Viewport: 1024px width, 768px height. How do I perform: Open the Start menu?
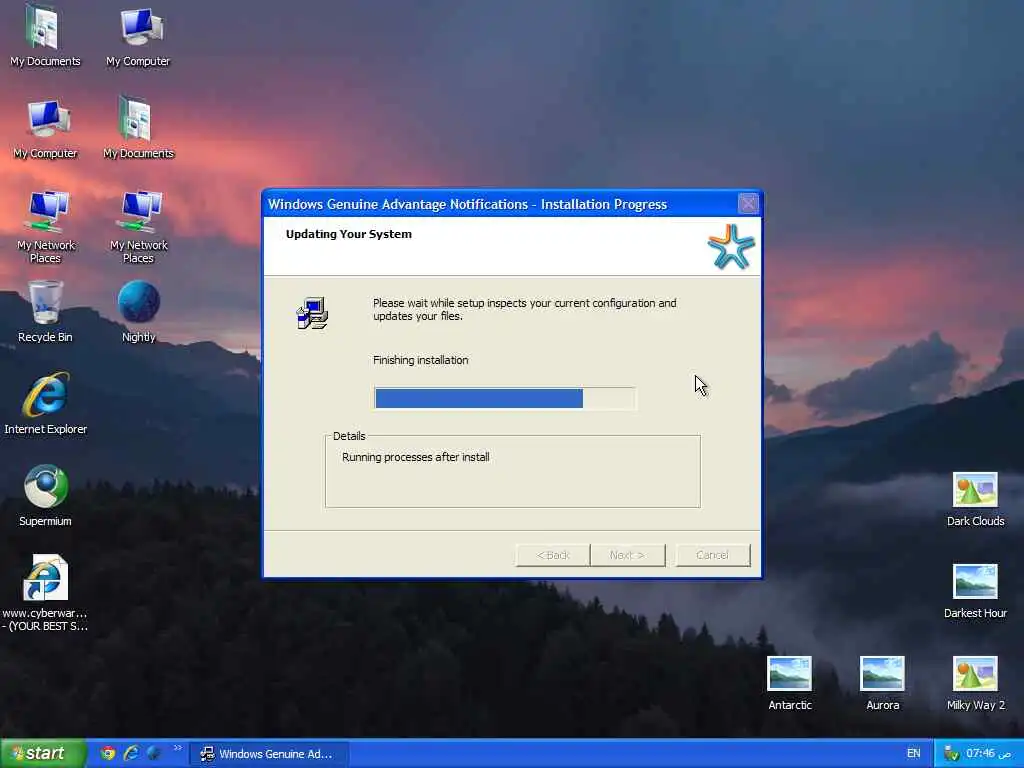click(x=43, y=753)
